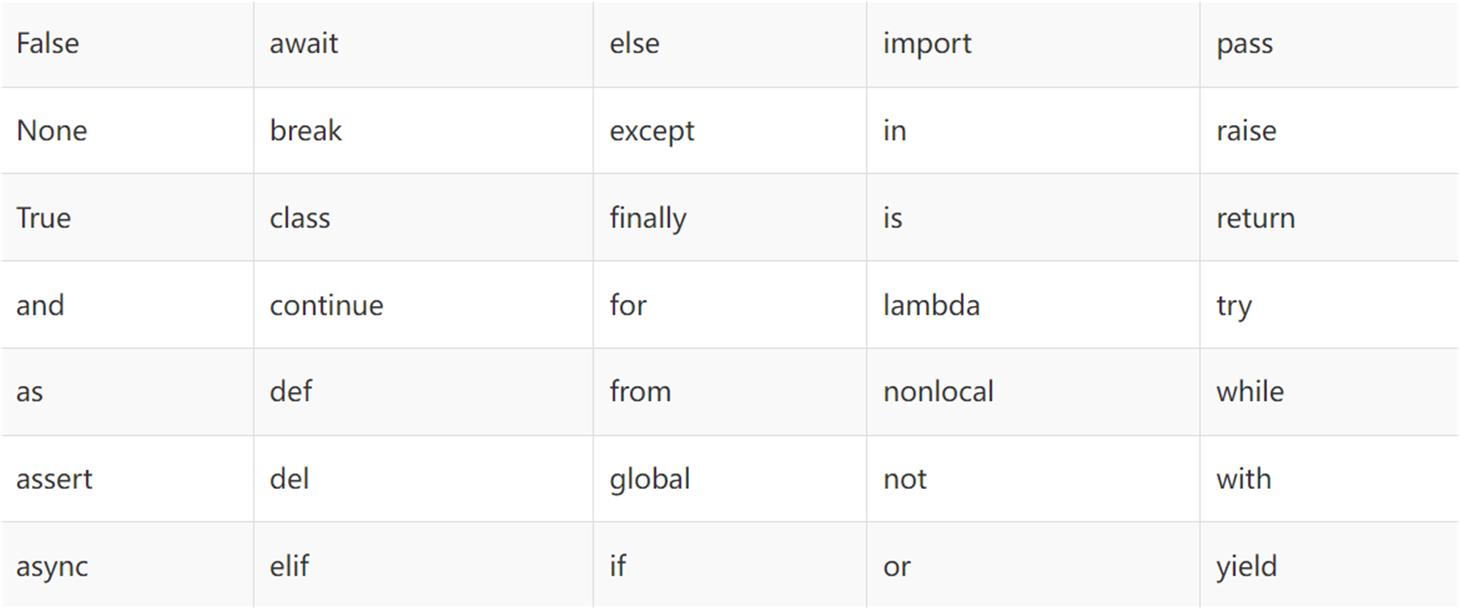Click the 'async' keyword
1460x609 pixels.
click(x=52, y=567)
